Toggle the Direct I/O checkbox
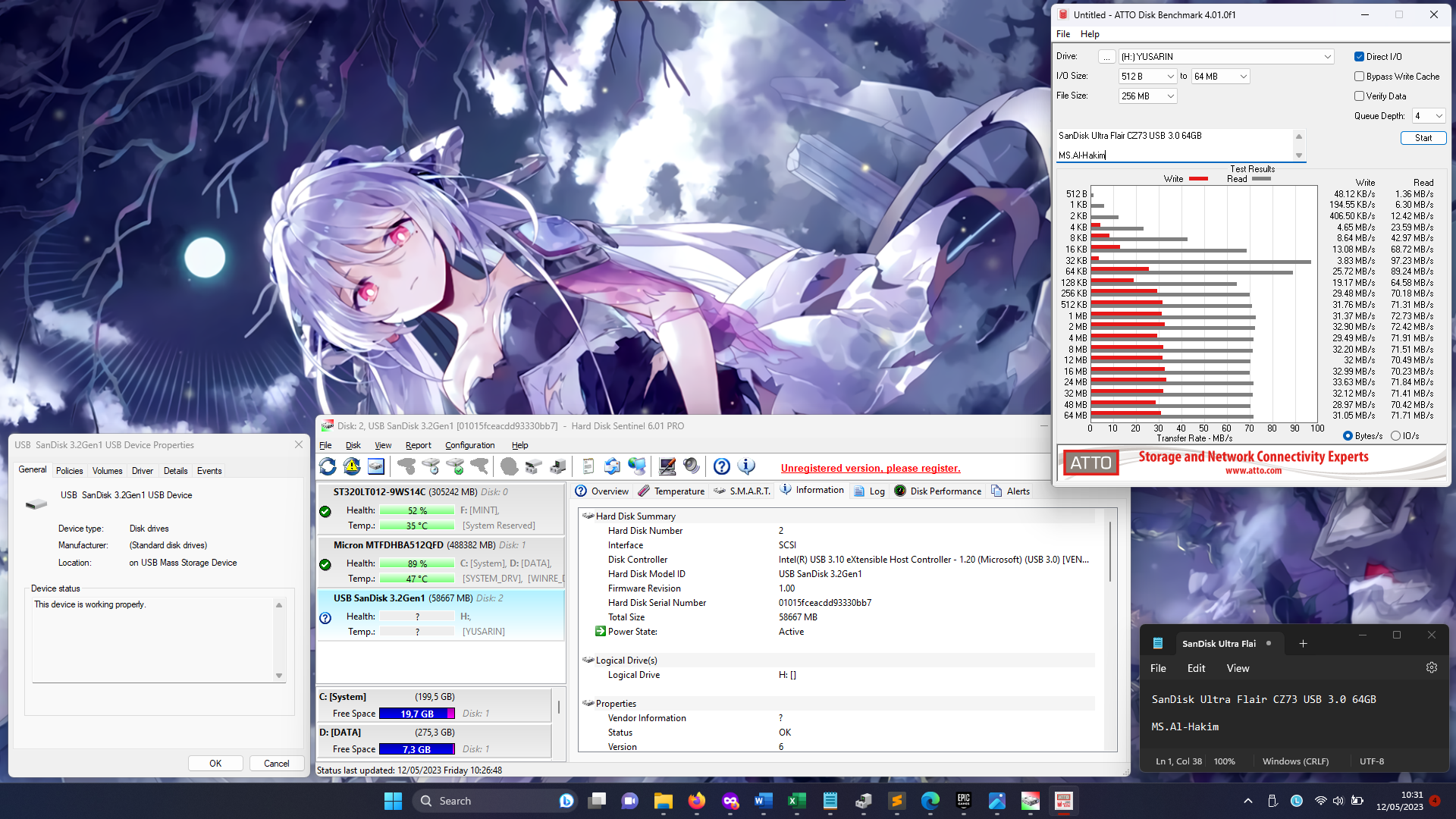This screenshot has width=1456, height=819. [x=1359, y=57]
